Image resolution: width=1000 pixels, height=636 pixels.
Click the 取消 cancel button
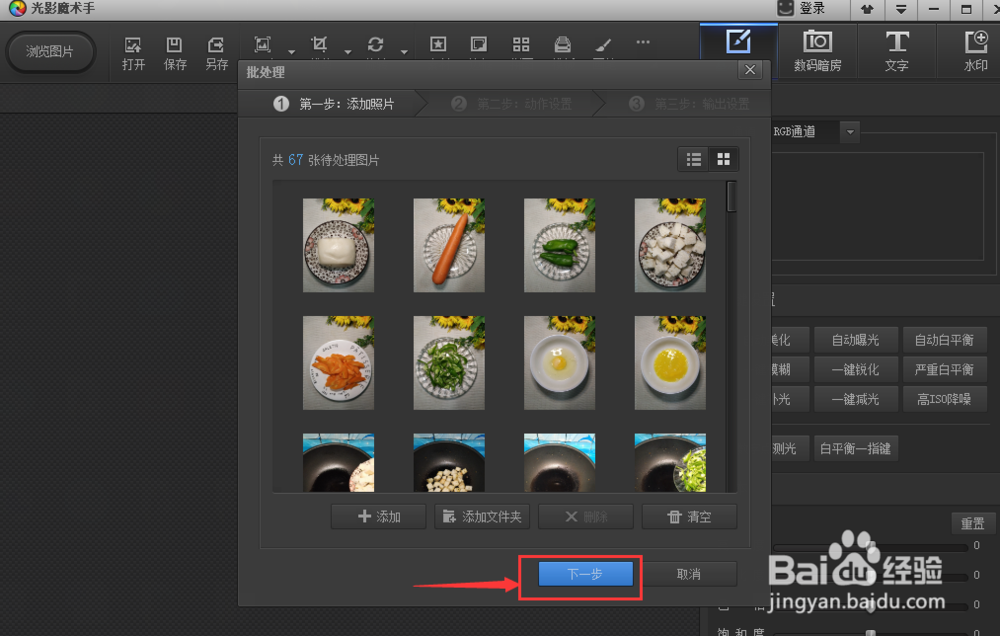pyautogui.click(x=689, y=574)
